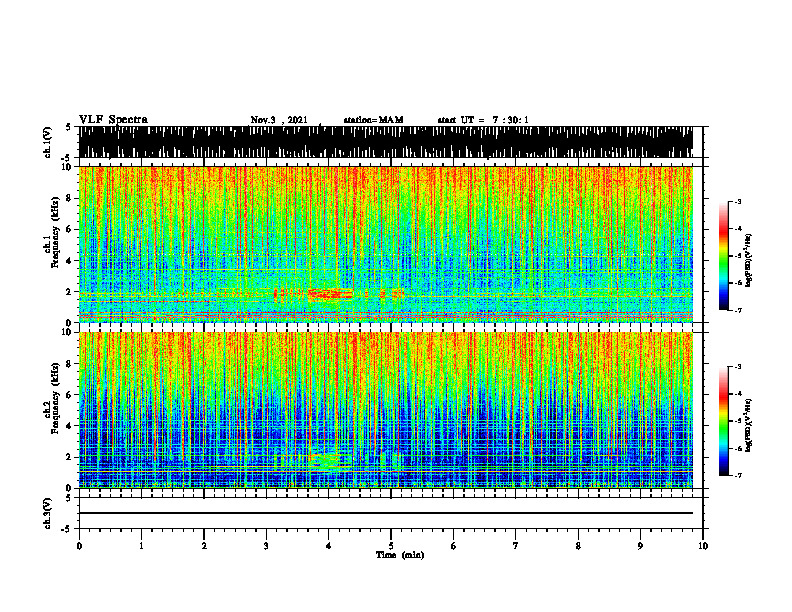Click the "Time (min)" axis title

click(x=400, y=555)
